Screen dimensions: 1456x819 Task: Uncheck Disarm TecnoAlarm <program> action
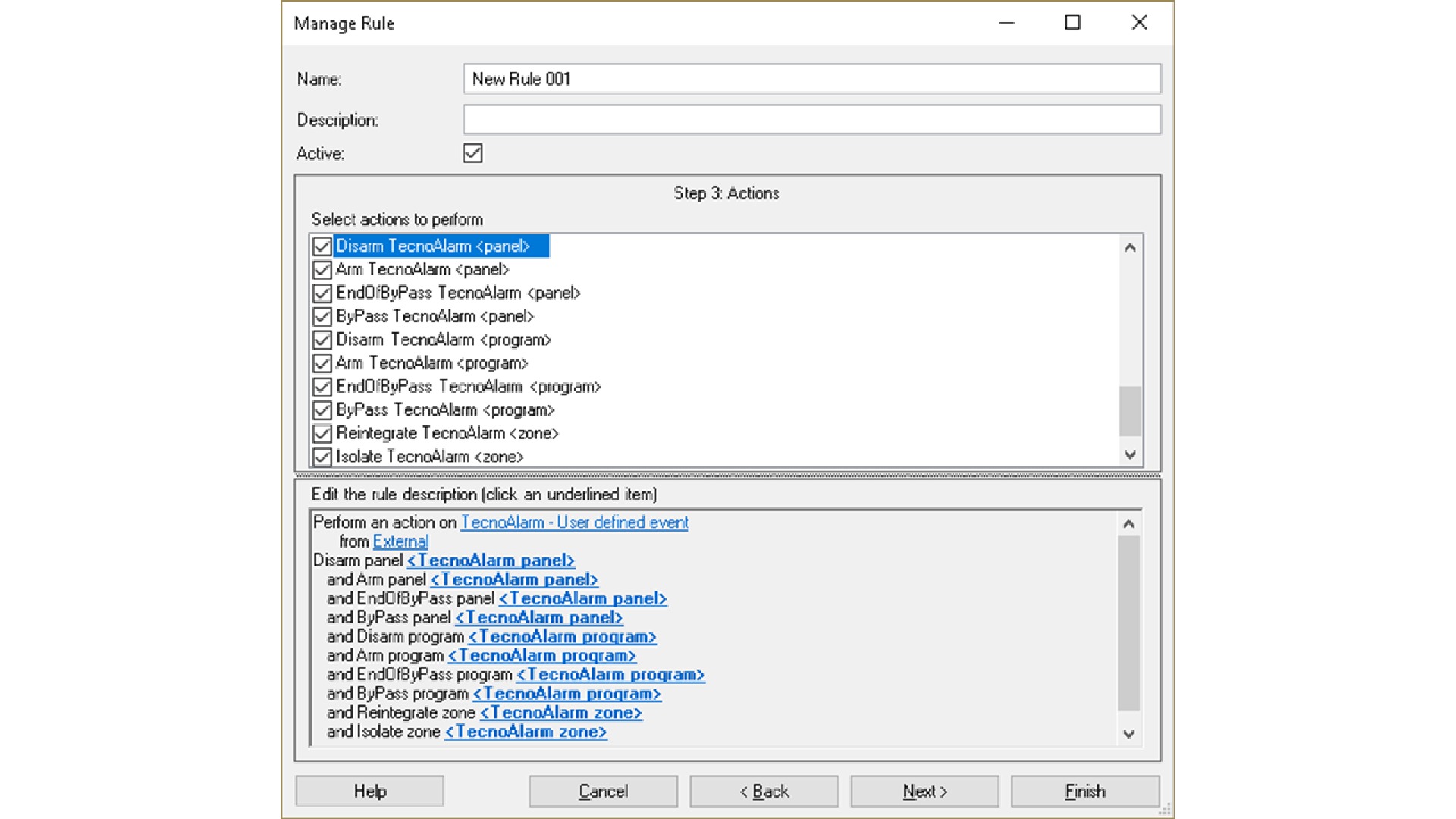[322, 340]
